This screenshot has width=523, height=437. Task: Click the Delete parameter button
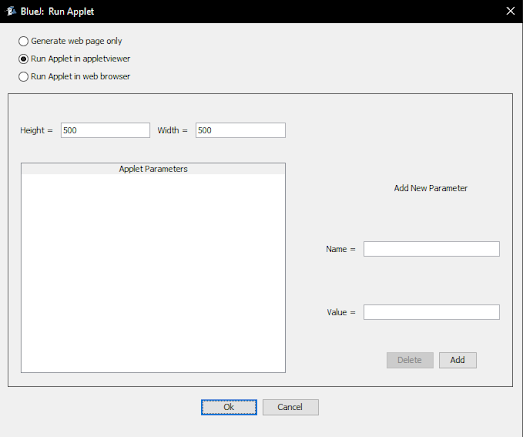410,360
